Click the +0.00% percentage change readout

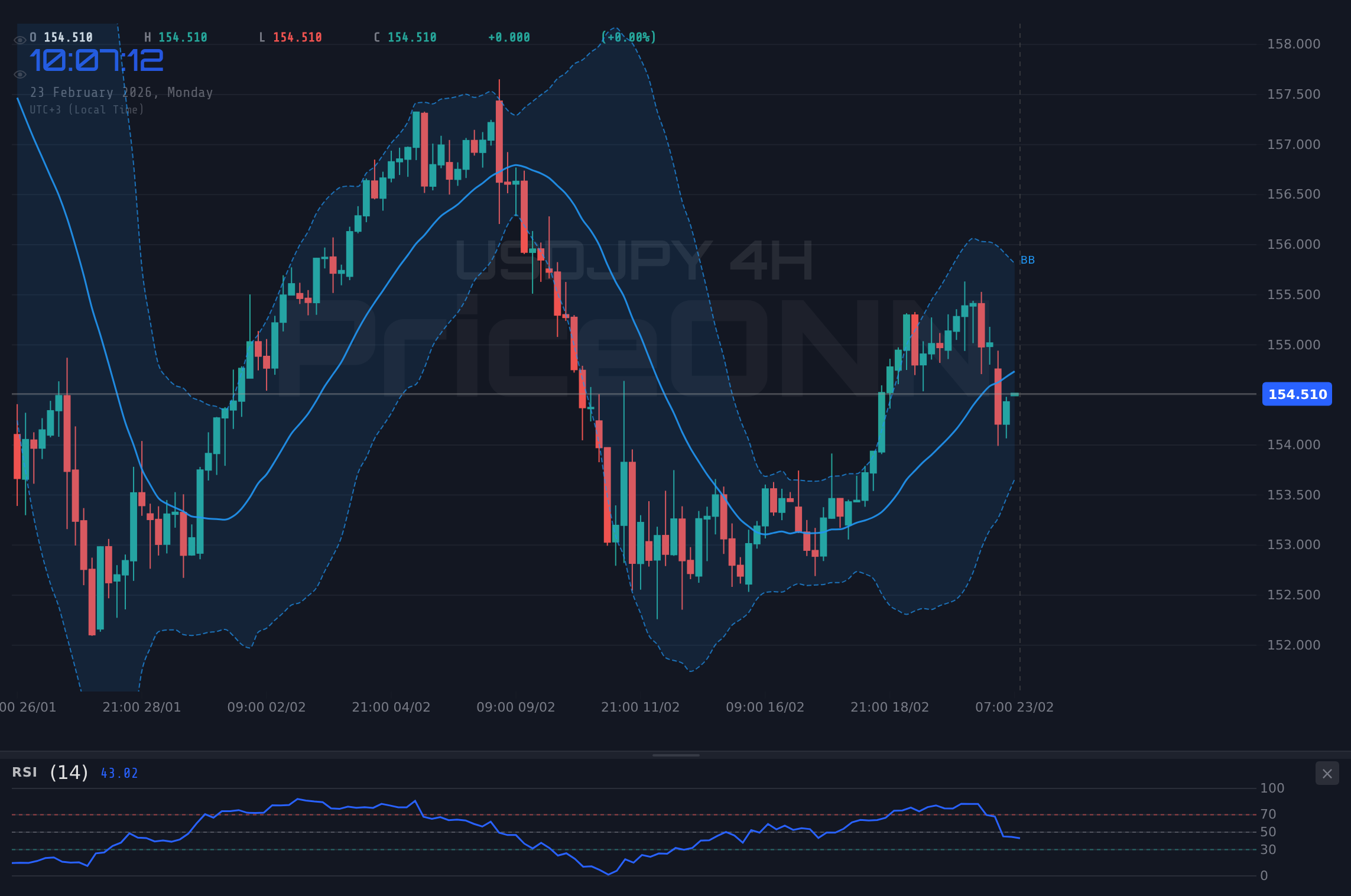(x=629, y=37)
